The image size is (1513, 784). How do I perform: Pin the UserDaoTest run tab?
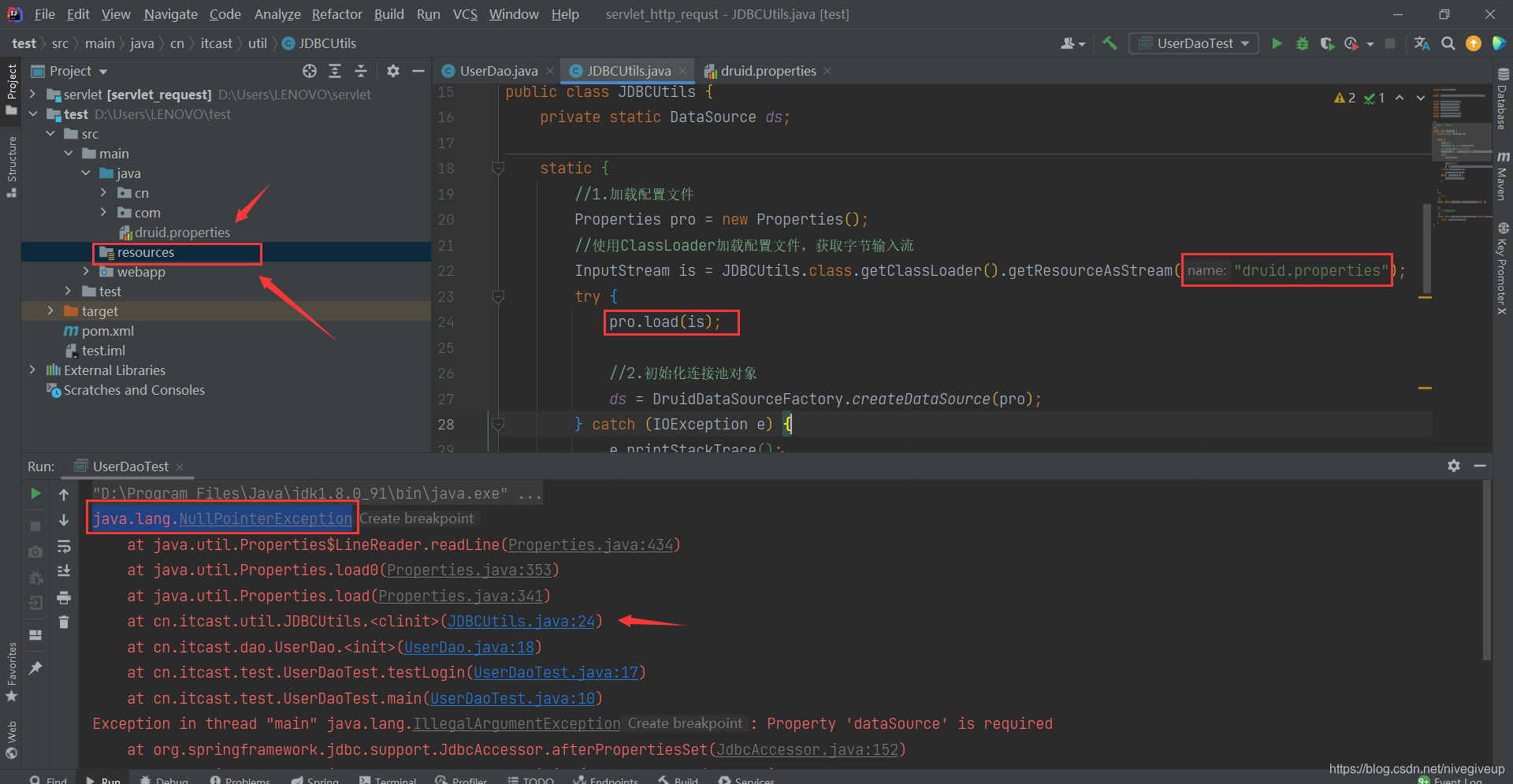click(x=36, y=667)
